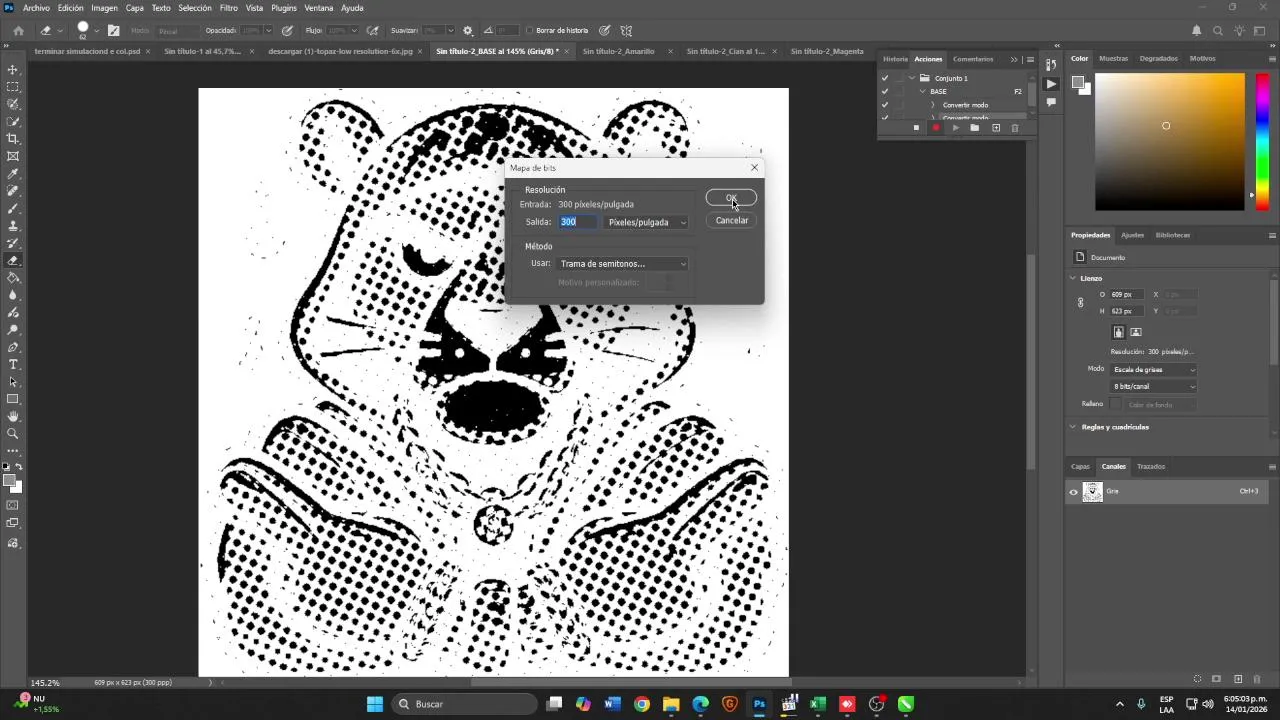Image resolution: width=1280 pixels, height=720 pixels.
Task: Click OK in Mapa de bits dialog
Action: click(x=731, y=198)
